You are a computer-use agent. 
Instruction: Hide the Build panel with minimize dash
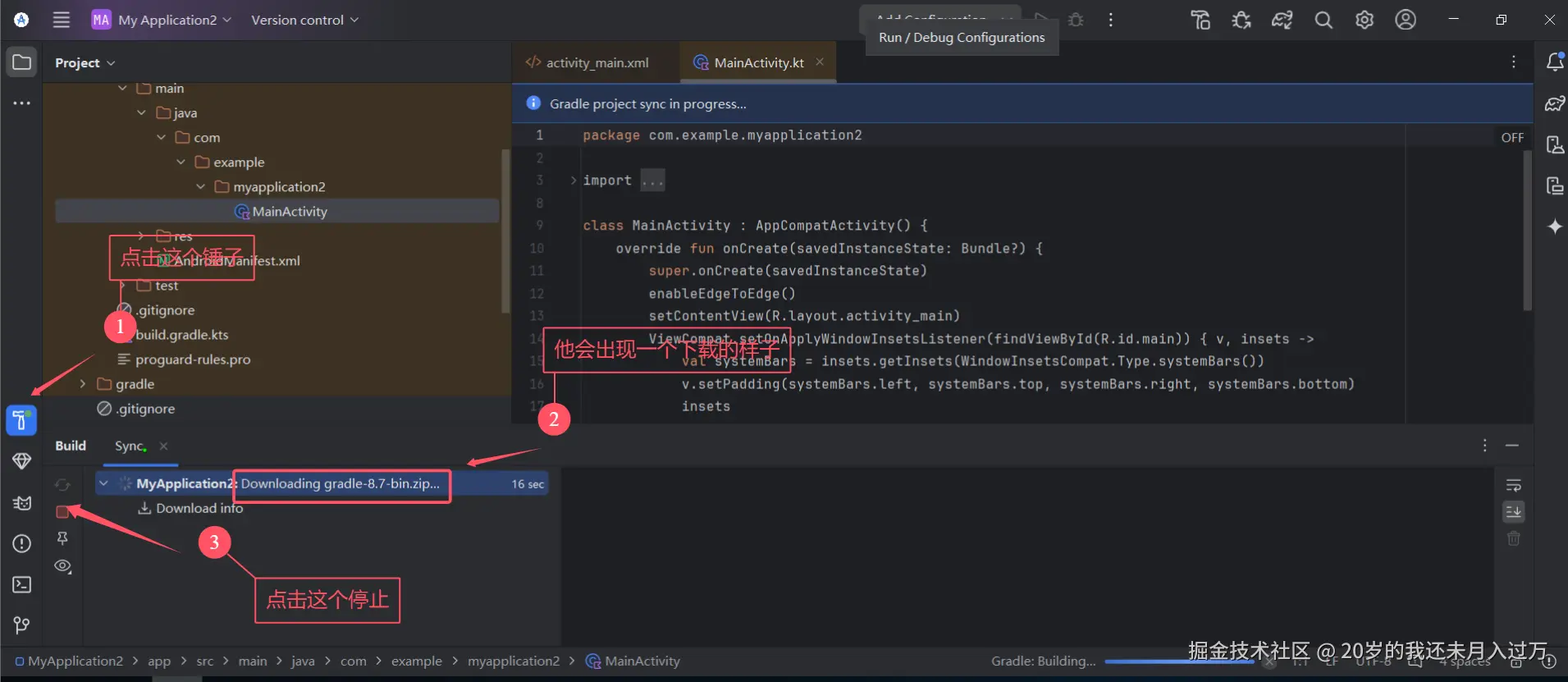1512,445
